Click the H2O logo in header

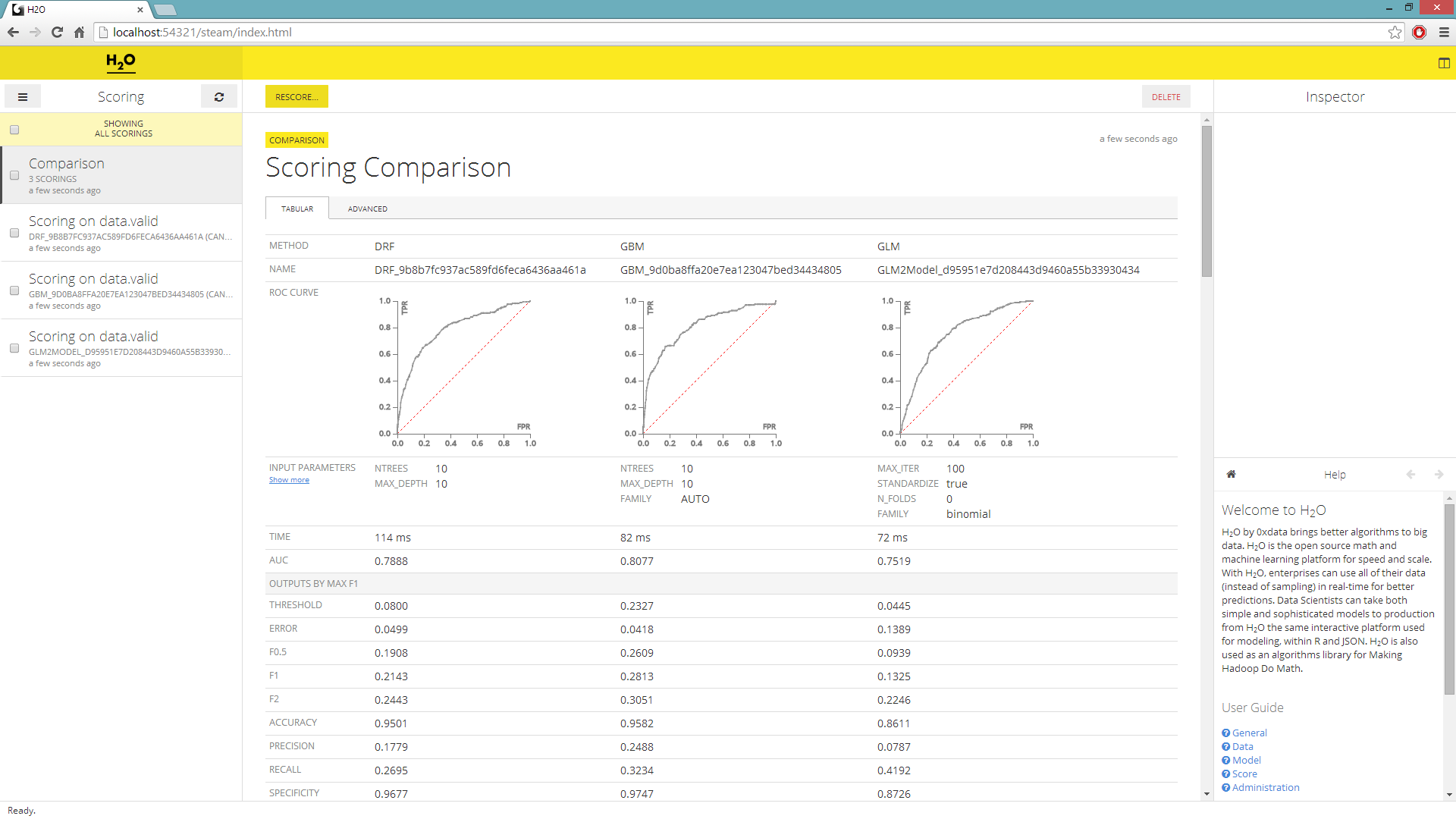(x=121, y=62)
